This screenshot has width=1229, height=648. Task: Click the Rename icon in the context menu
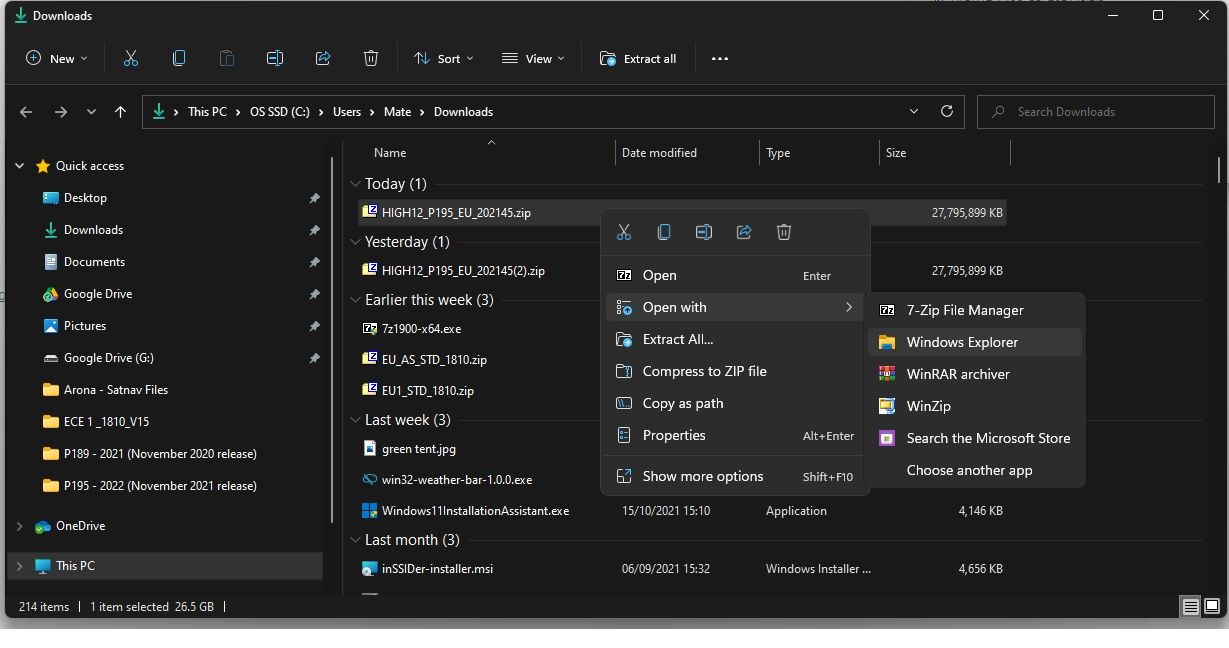coord(704,232)
